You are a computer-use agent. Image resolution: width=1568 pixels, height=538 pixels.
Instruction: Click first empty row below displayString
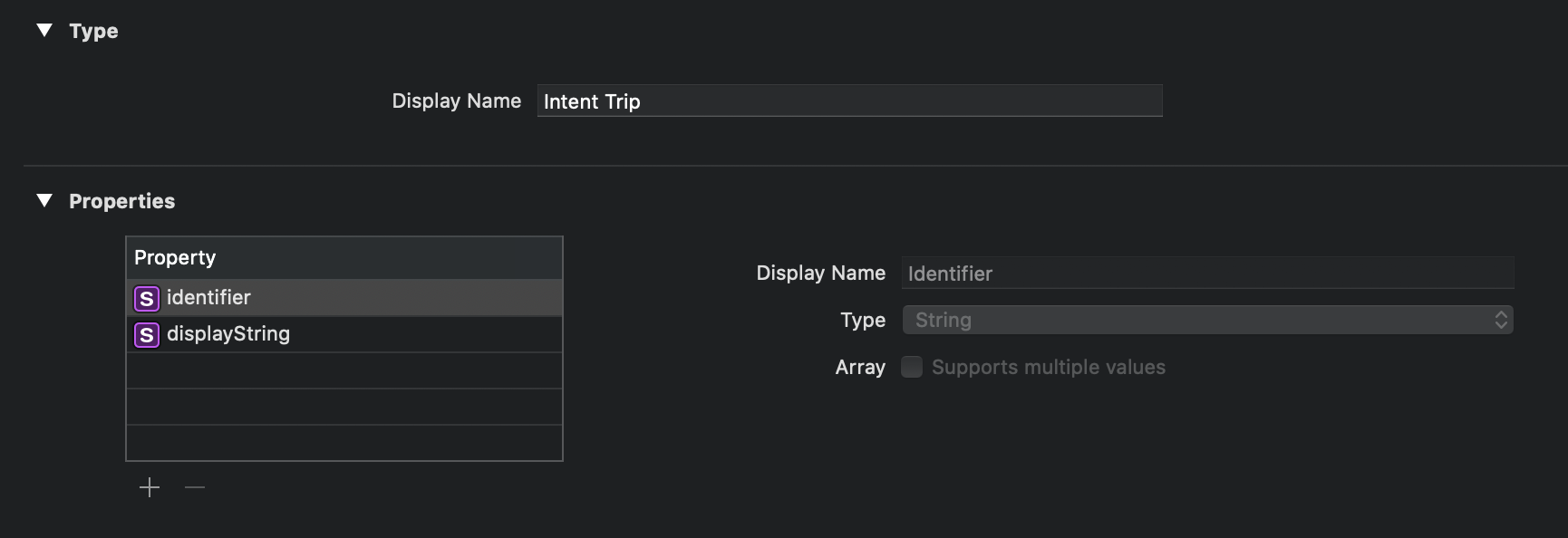[344, 370]
